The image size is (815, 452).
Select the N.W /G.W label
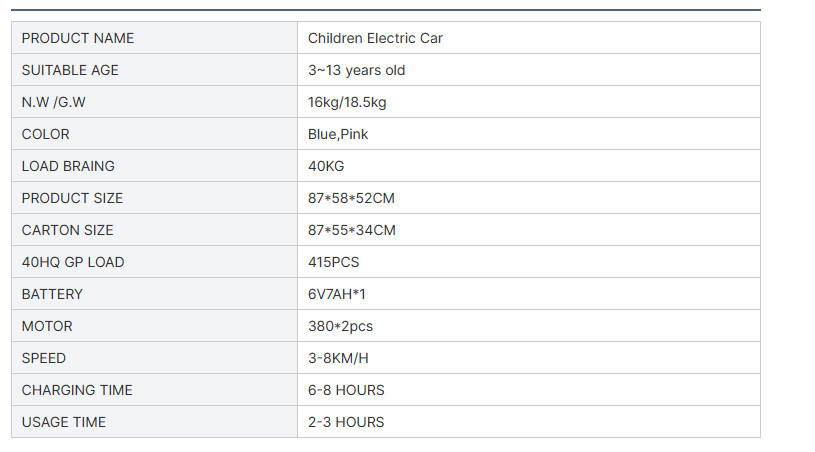pyautogui.click(x=60, y=102)
